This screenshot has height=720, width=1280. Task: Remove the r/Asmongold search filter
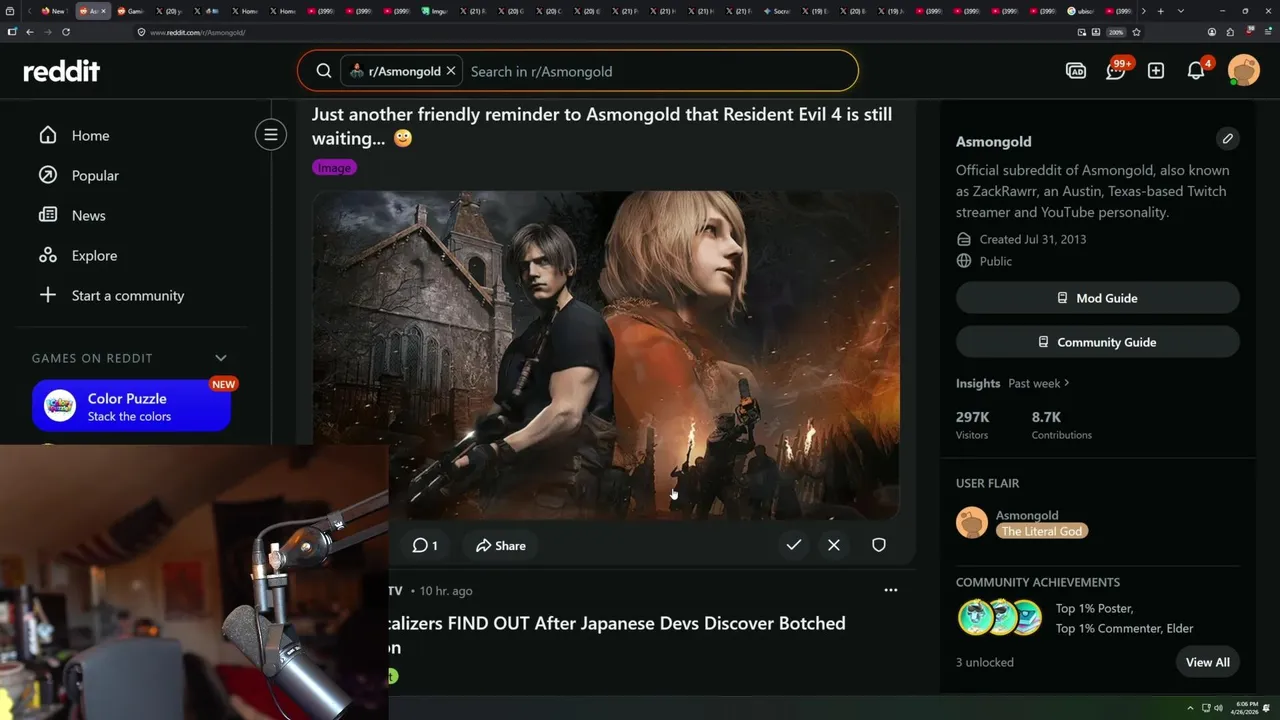click(451, 71)
